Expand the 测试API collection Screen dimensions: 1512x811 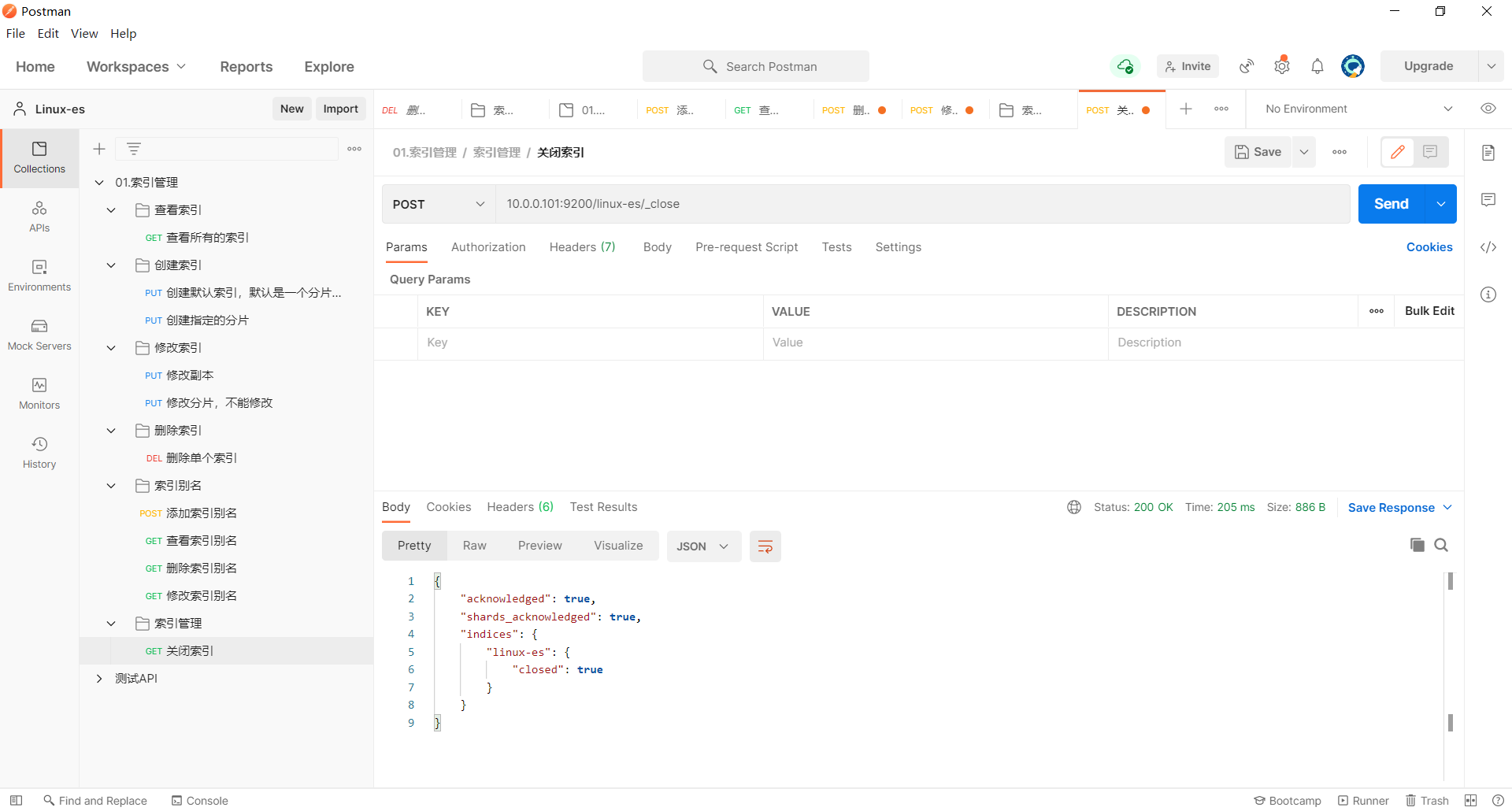click(x=99, y=679)
